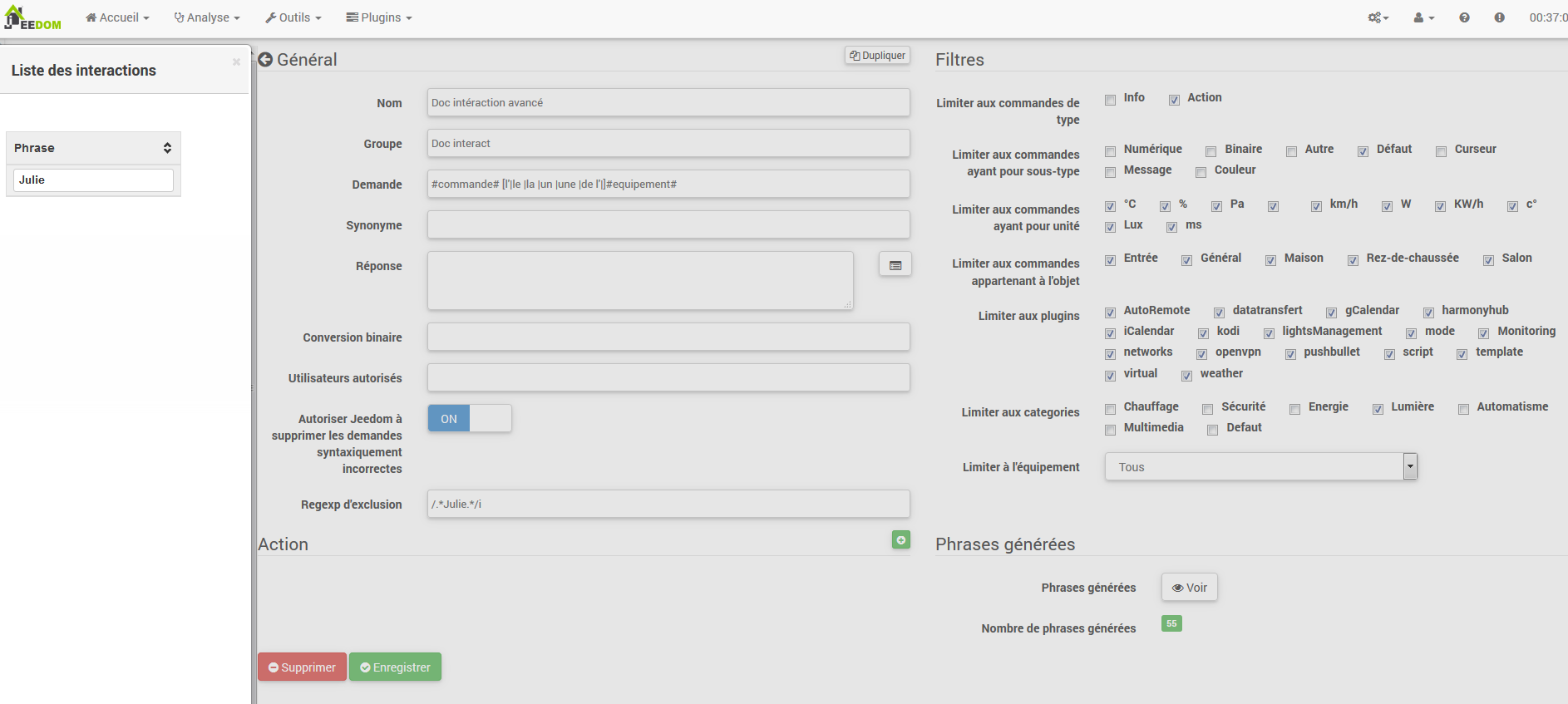The image size is (1568, 704).
Task: Open the user profile icon menu
Action: pos(1423,17)
